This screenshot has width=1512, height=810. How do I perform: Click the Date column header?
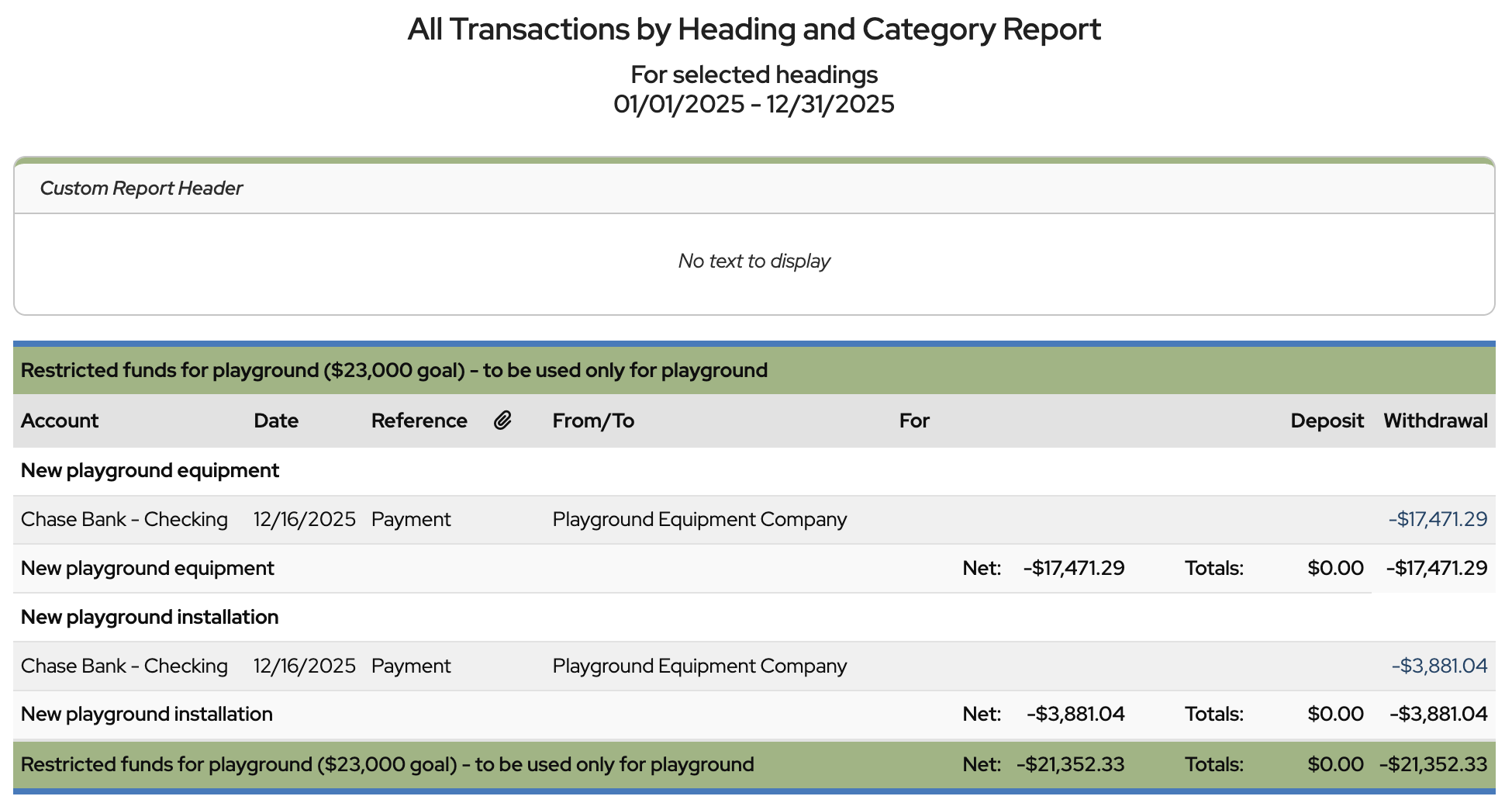tap(276, 421)
